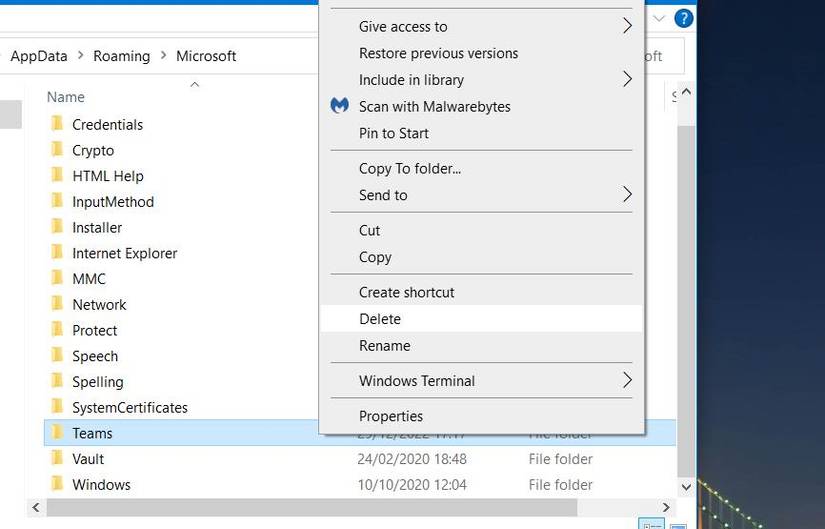
Task: Select Pin to Start
Action: (481, 133)
